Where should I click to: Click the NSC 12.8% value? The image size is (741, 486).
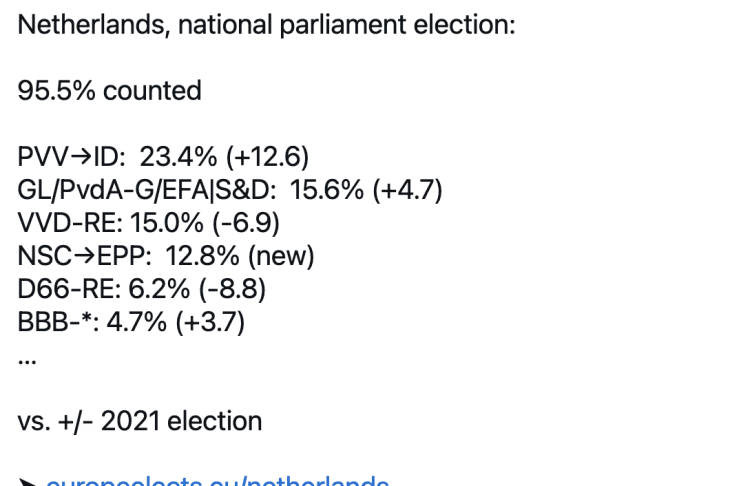pos(202,256)
